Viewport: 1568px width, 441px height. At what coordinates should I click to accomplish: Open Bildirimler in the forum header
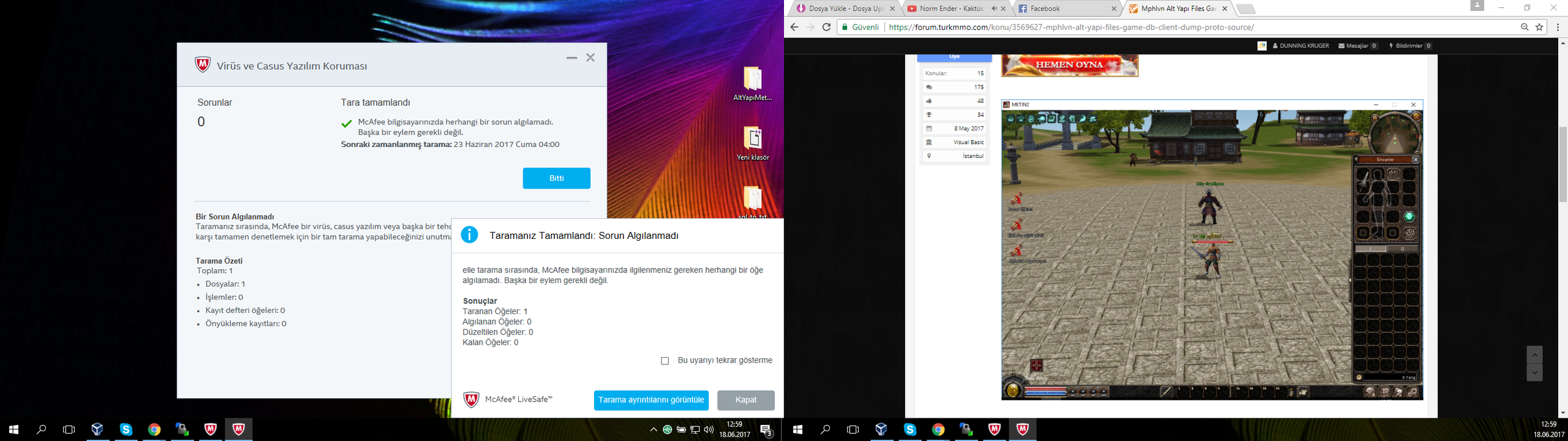point(1410,46)
